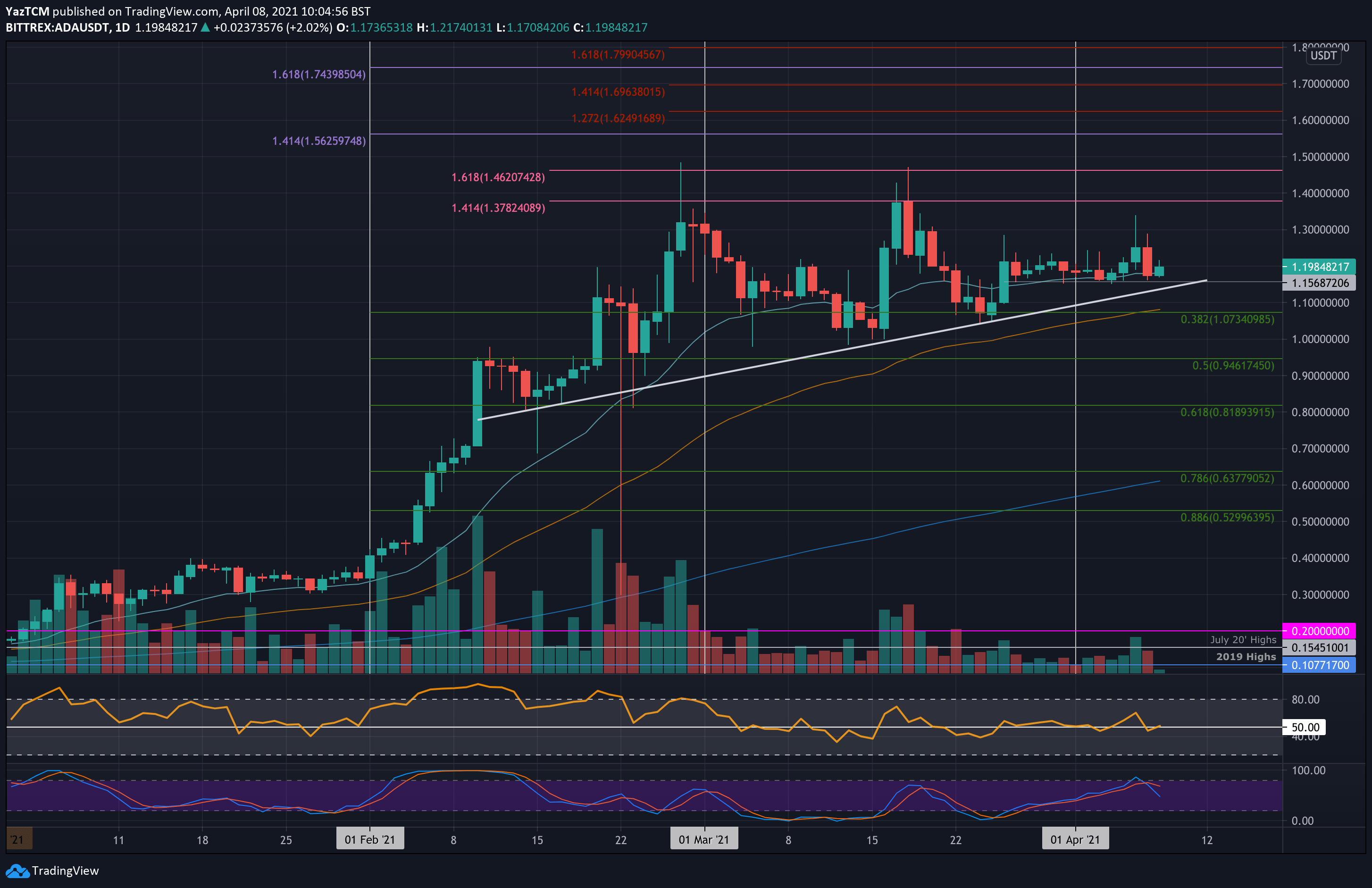
Task: Click the TradingView wordmark at bottom left
Action: [x=65, y=871]
